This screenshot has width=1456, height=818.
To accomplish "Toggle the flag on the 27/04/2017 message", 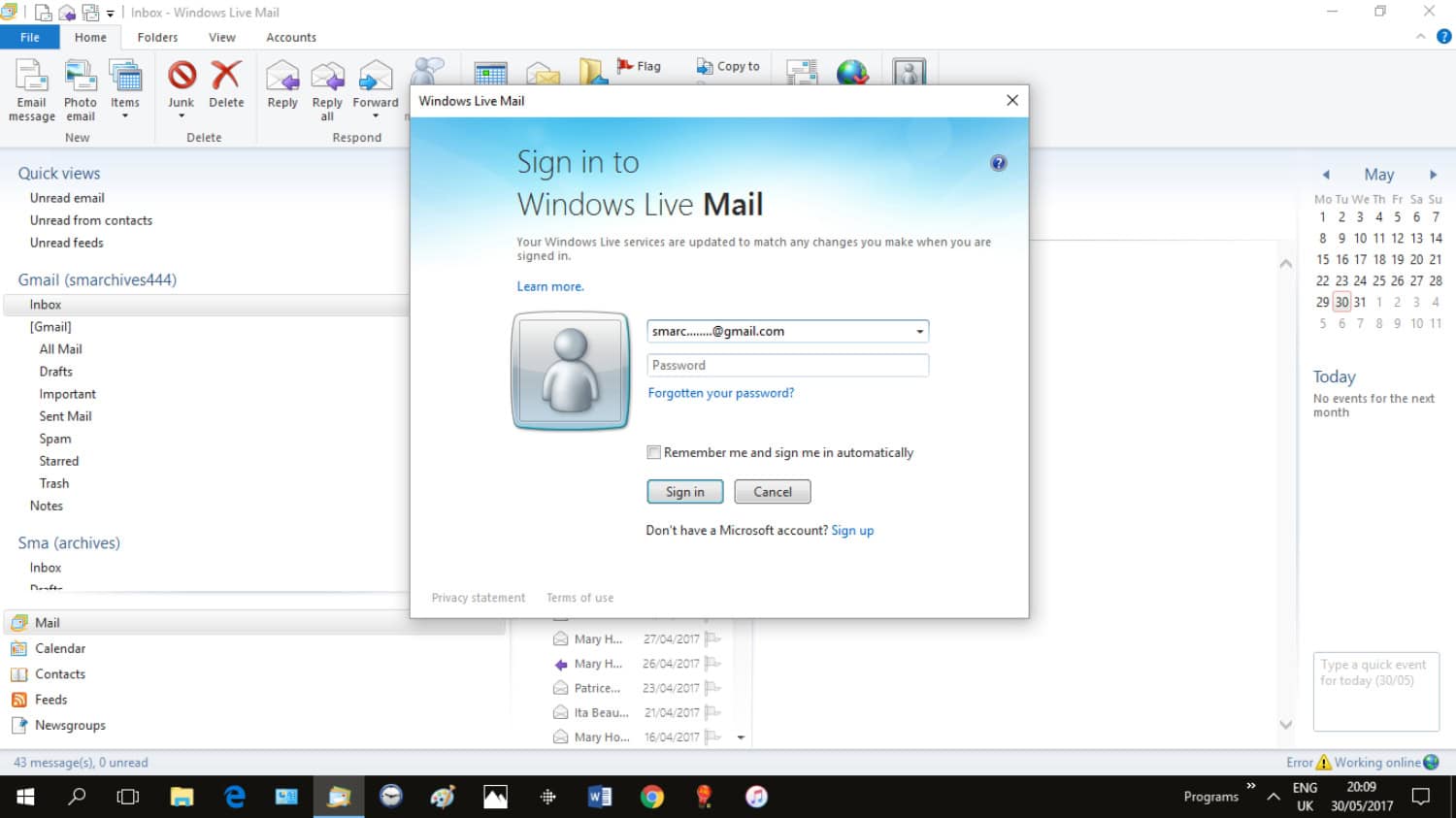I will point(712,638).
